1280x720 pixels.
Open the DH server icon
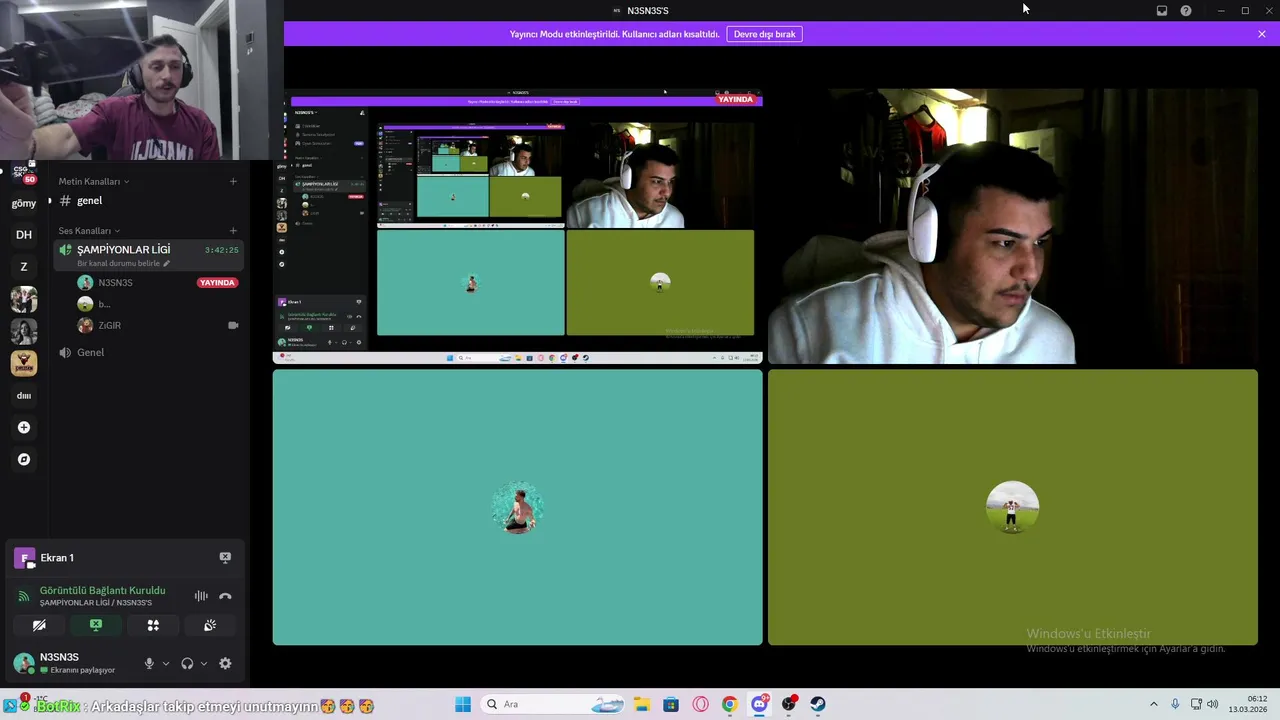point(24,235)
